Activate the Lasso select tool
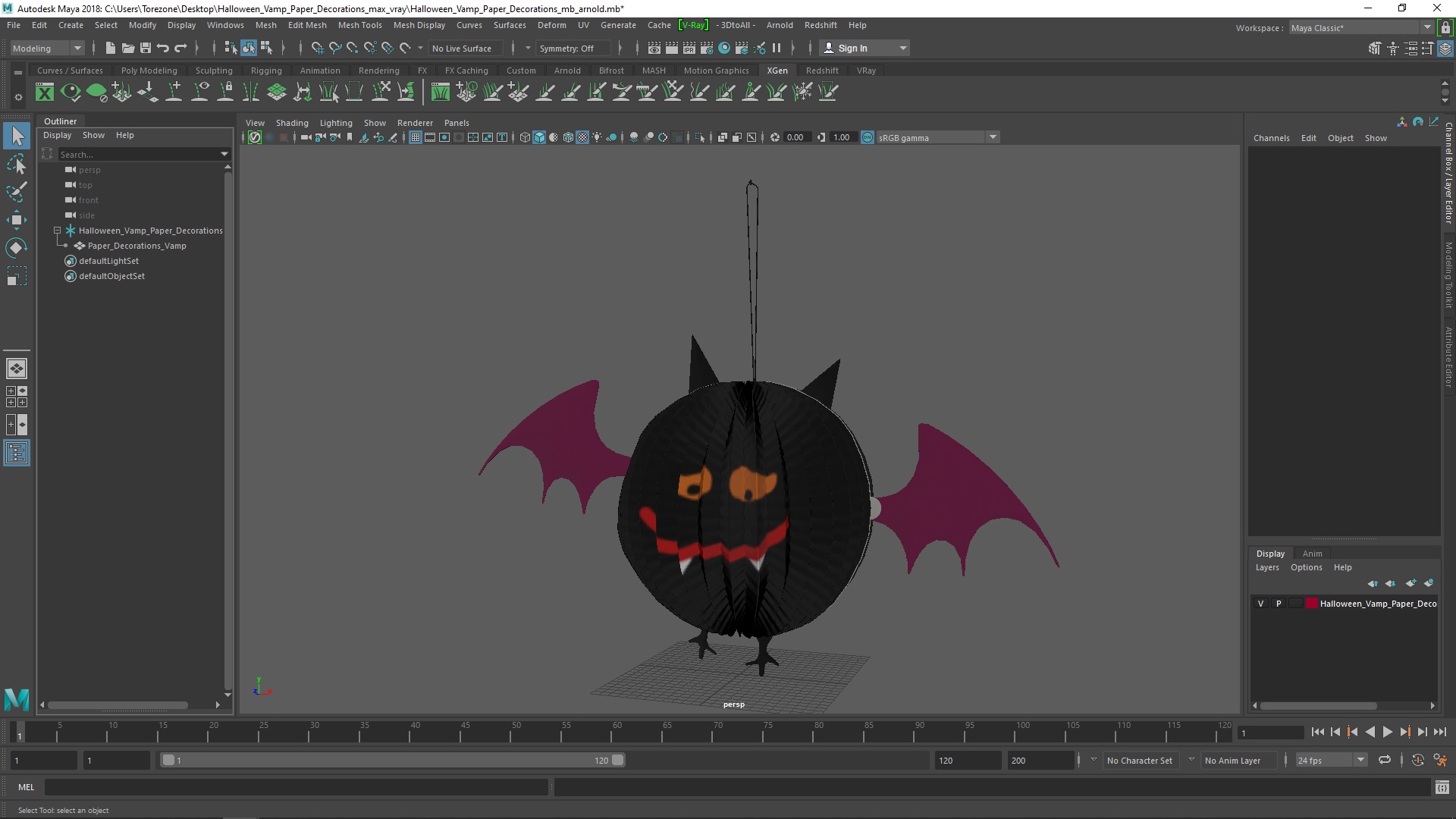This screenshot has width=1456, height=819. (x=16, y=165)
